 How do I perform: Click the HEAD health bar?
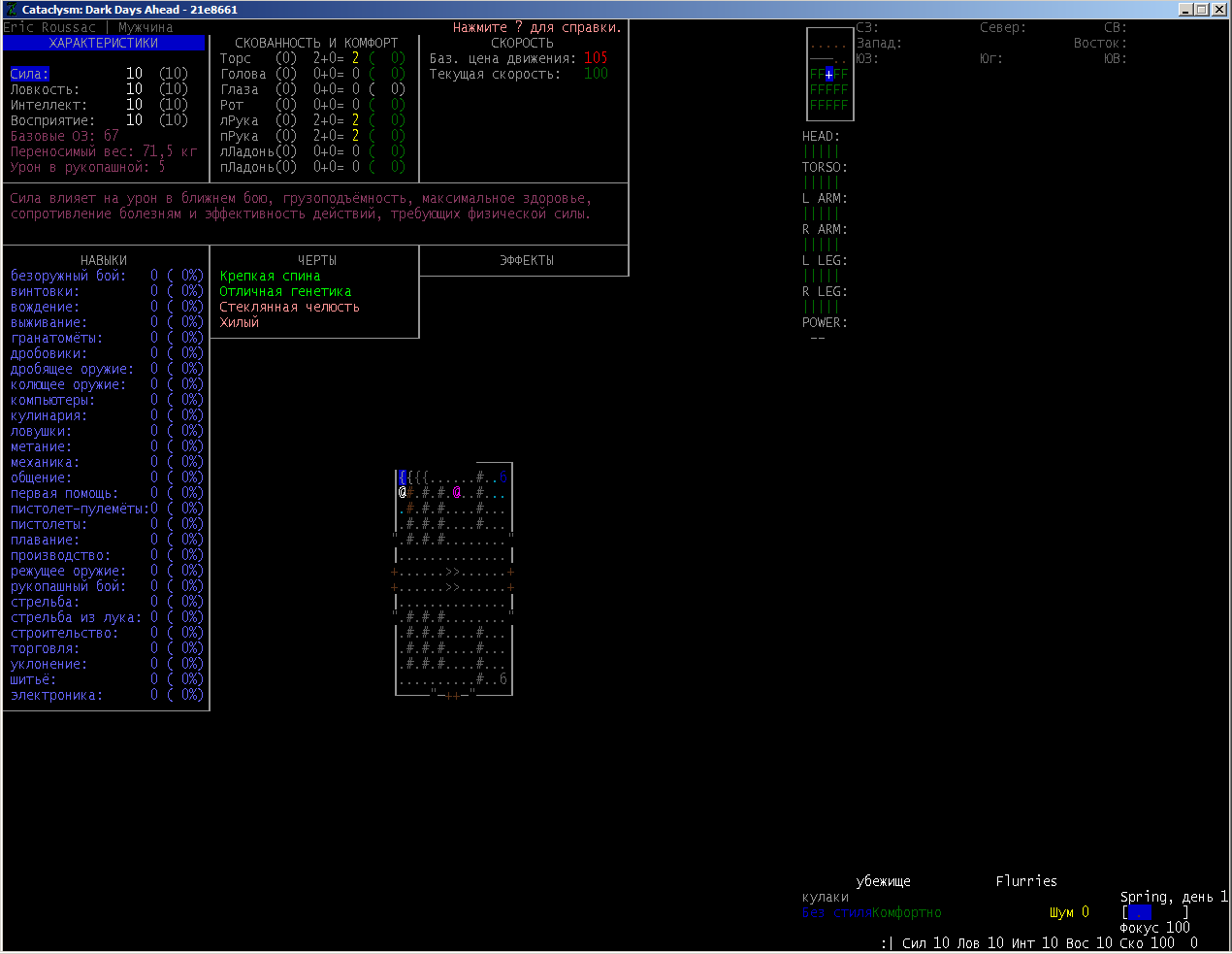(822, 151)
